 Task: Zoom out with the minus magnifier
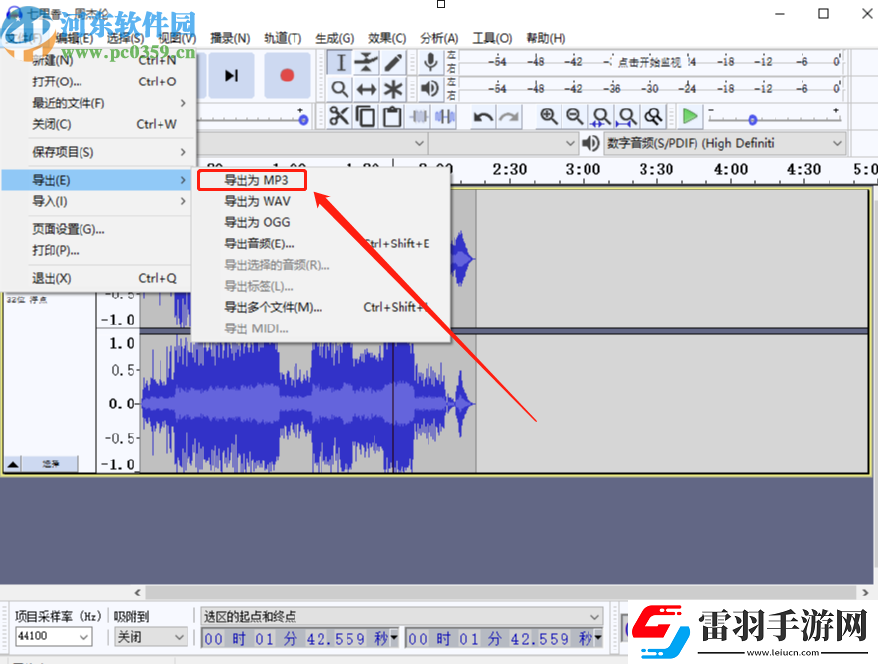click(x=575, y=116)
